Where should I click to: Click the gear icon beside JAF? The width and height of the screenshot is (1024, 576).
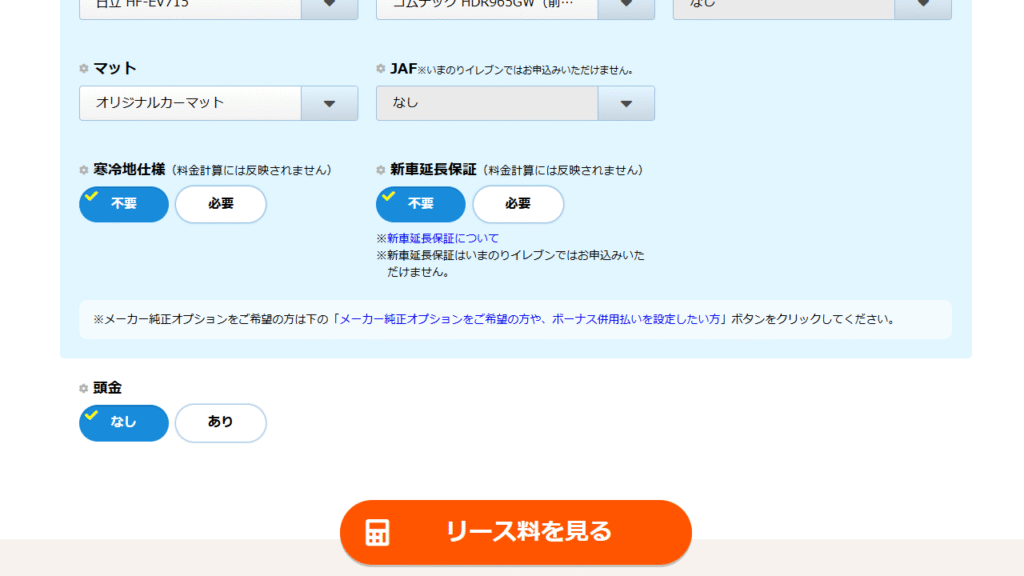pos(381,69)
